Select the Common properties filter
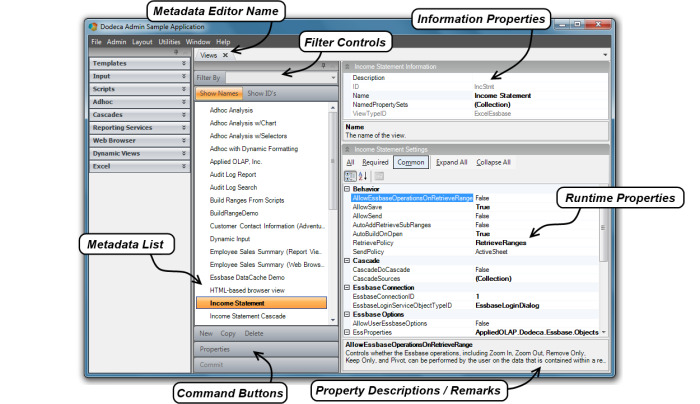Image resolution: width=700 pixels, height=404 pixels. pyautogui.click(x=411, y=162)
